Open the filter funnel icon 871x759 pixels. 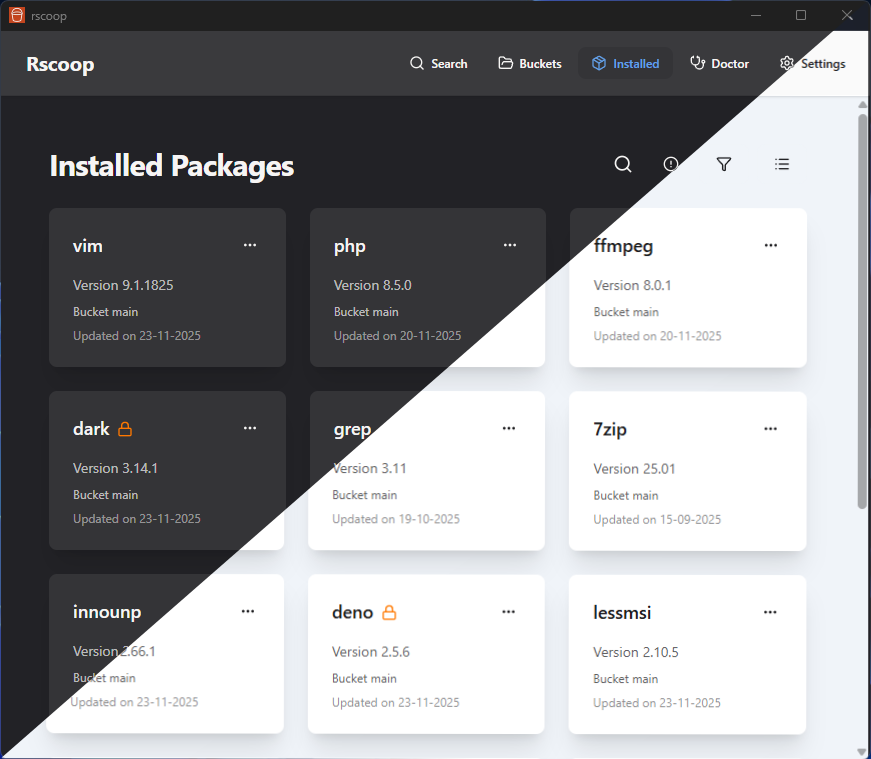(724, 164)
